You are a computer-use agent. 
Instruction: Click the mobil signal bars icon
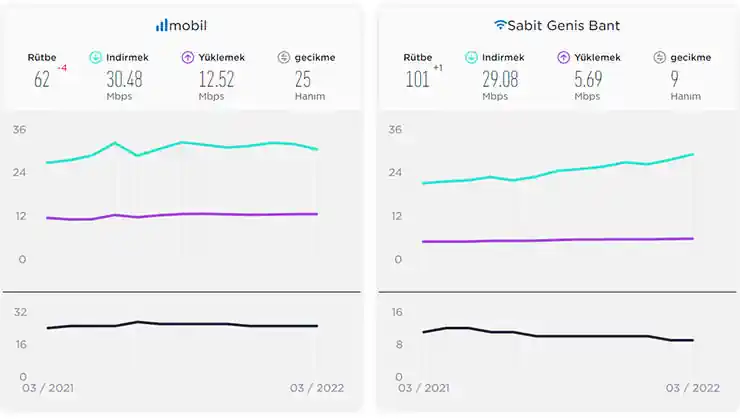[x=162, y=24]
